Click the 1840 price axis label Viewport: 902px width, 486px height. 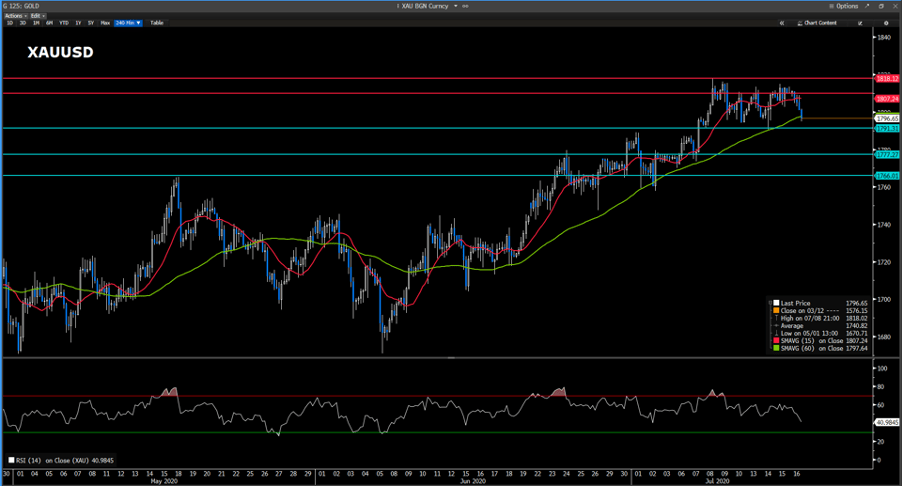(884, 37)
